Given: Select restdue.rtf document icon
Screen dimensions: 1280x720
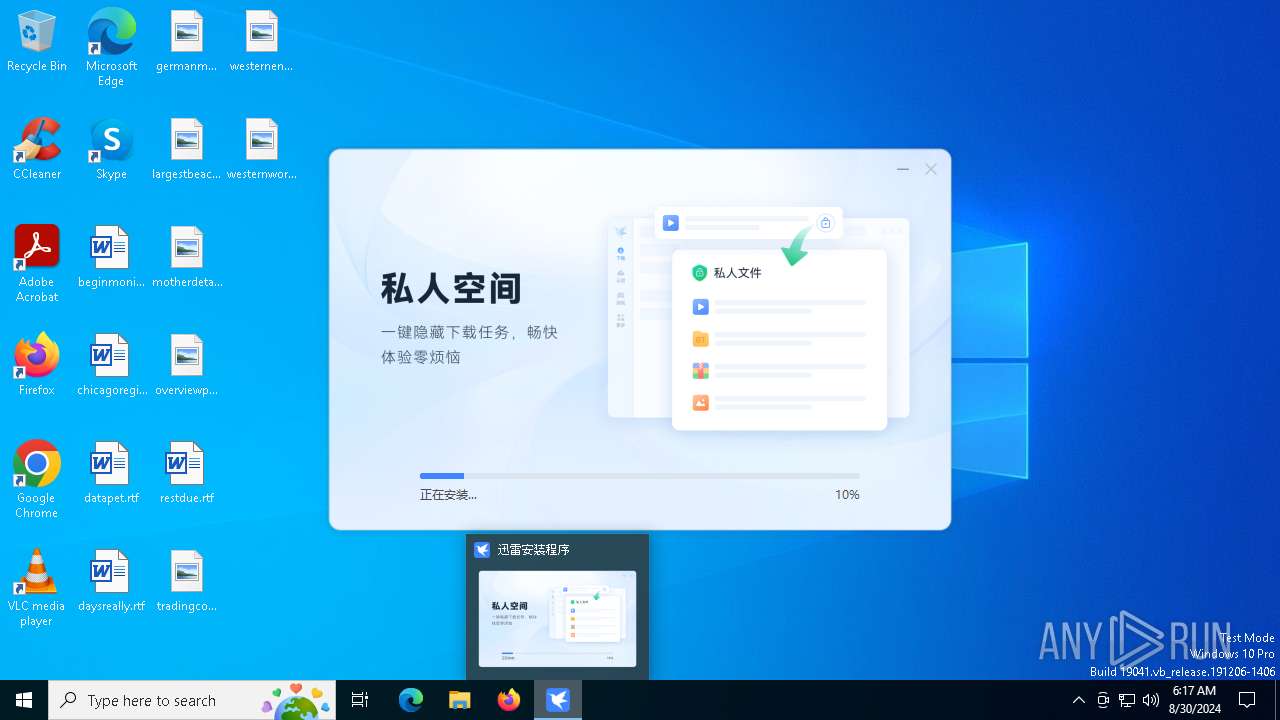Looking at the screenshot, I should coord(186,473).
